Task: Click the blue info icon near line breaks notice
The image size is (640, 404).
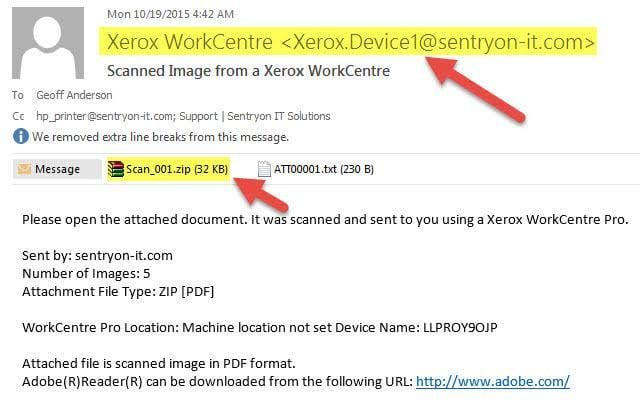Action: click(x=21, y=136)
